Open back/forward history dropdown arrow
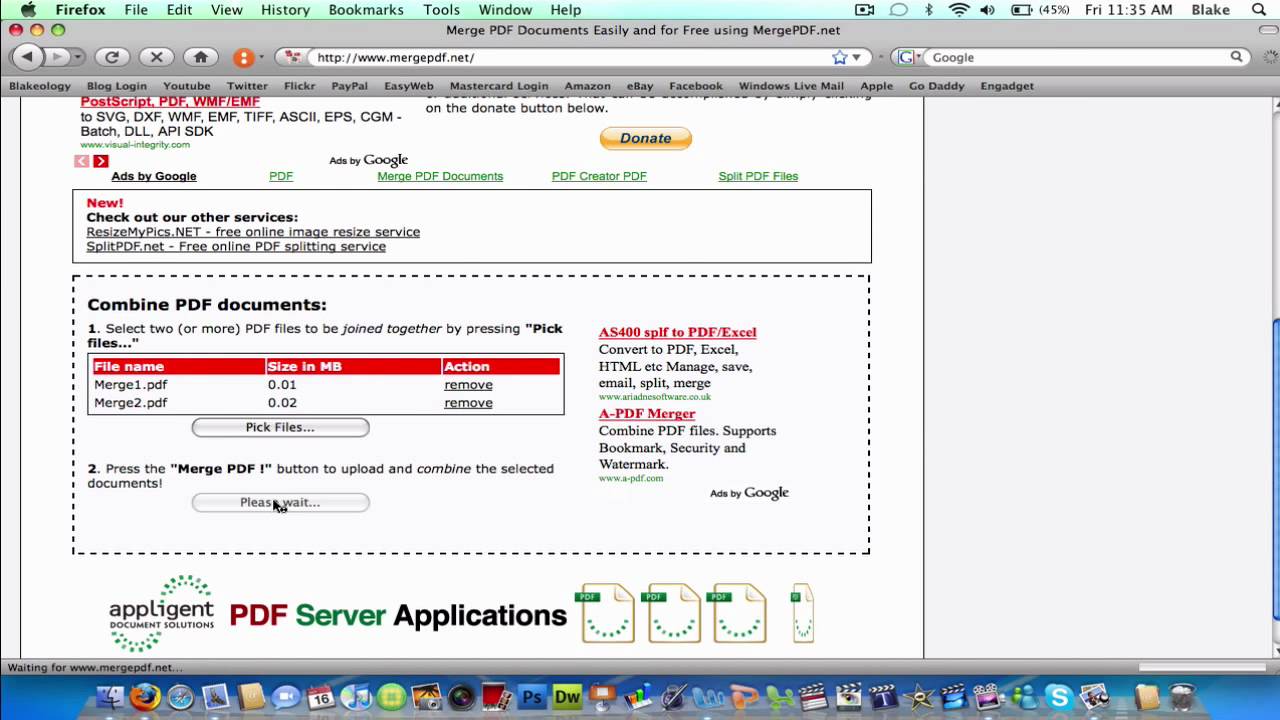Viewport: 1280px width, 720px height. click(x=78, y=57)
